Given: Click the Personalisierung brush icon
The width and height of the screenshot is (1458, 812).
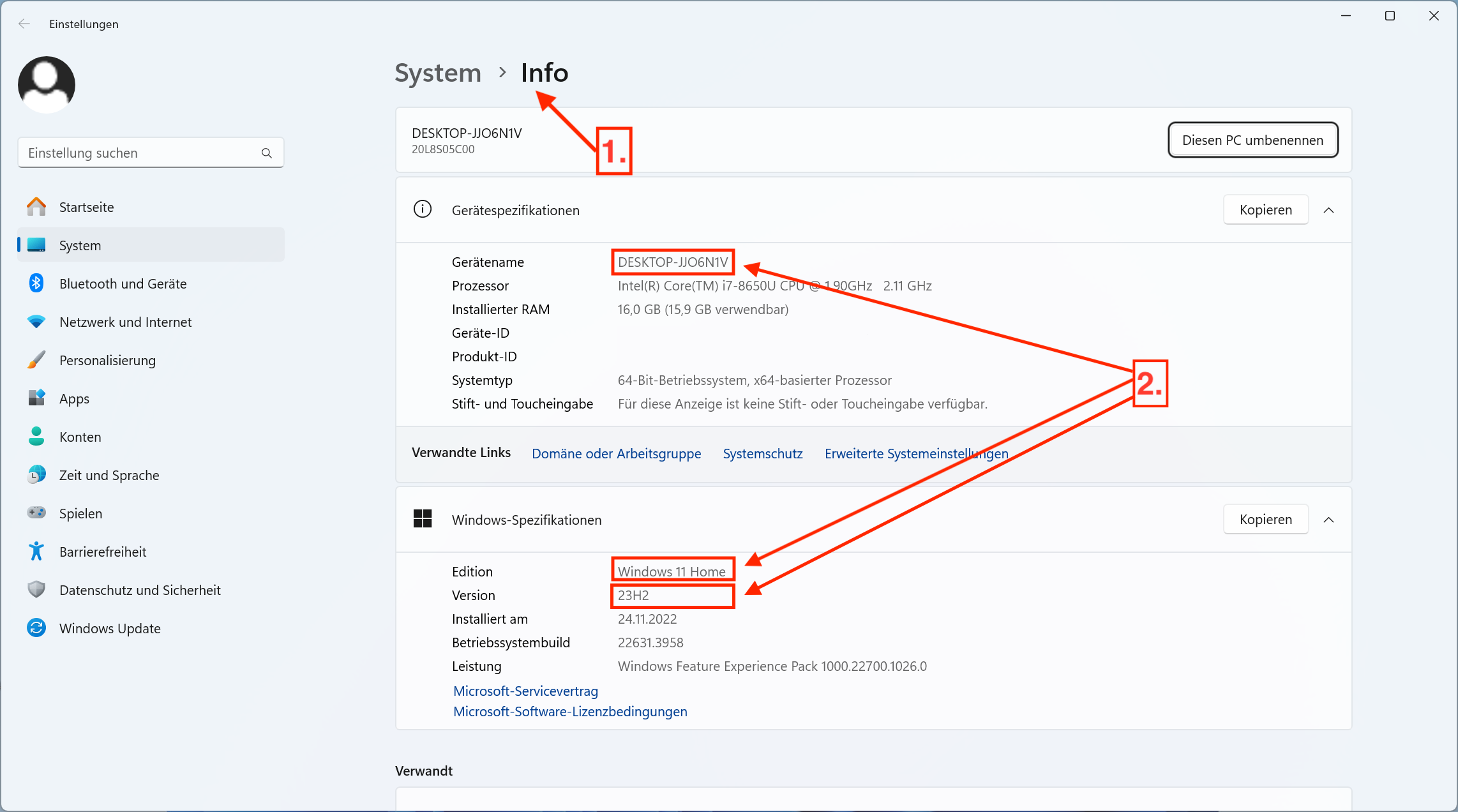Looking at the screenshot, I should point(36,360).
